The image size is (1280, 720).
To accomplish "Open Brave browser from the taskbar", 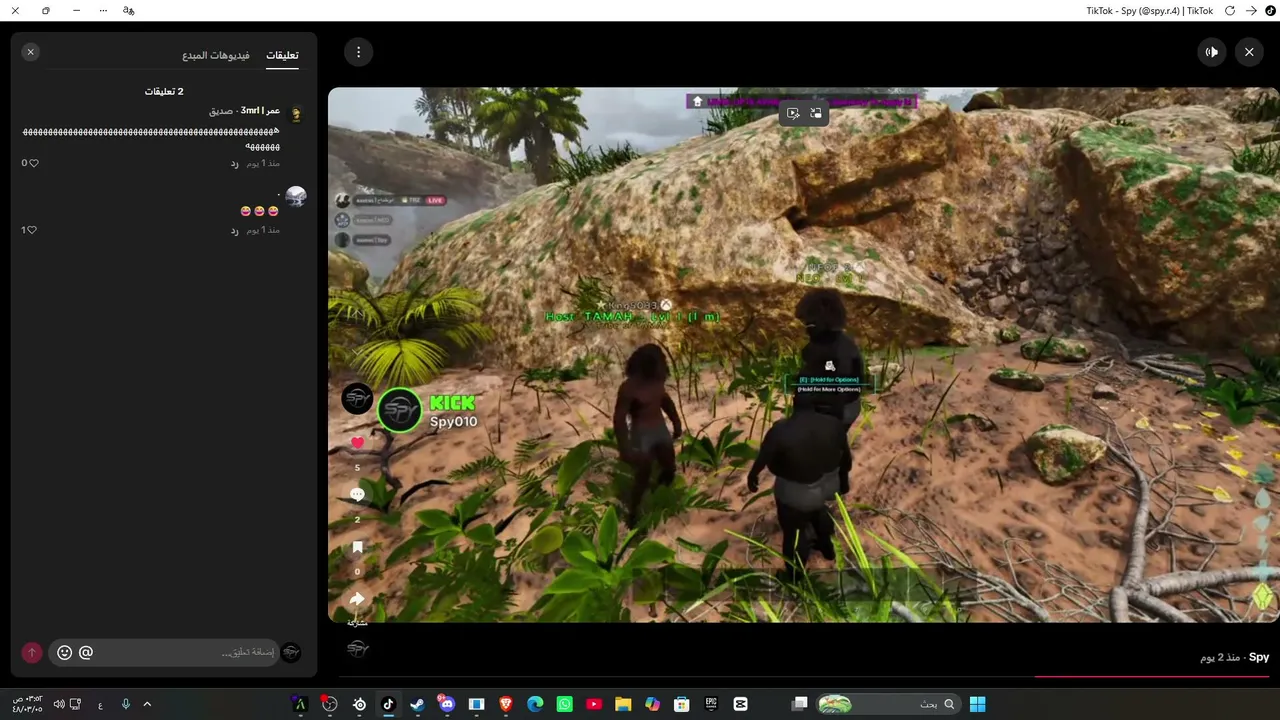I will coord(506,704).
